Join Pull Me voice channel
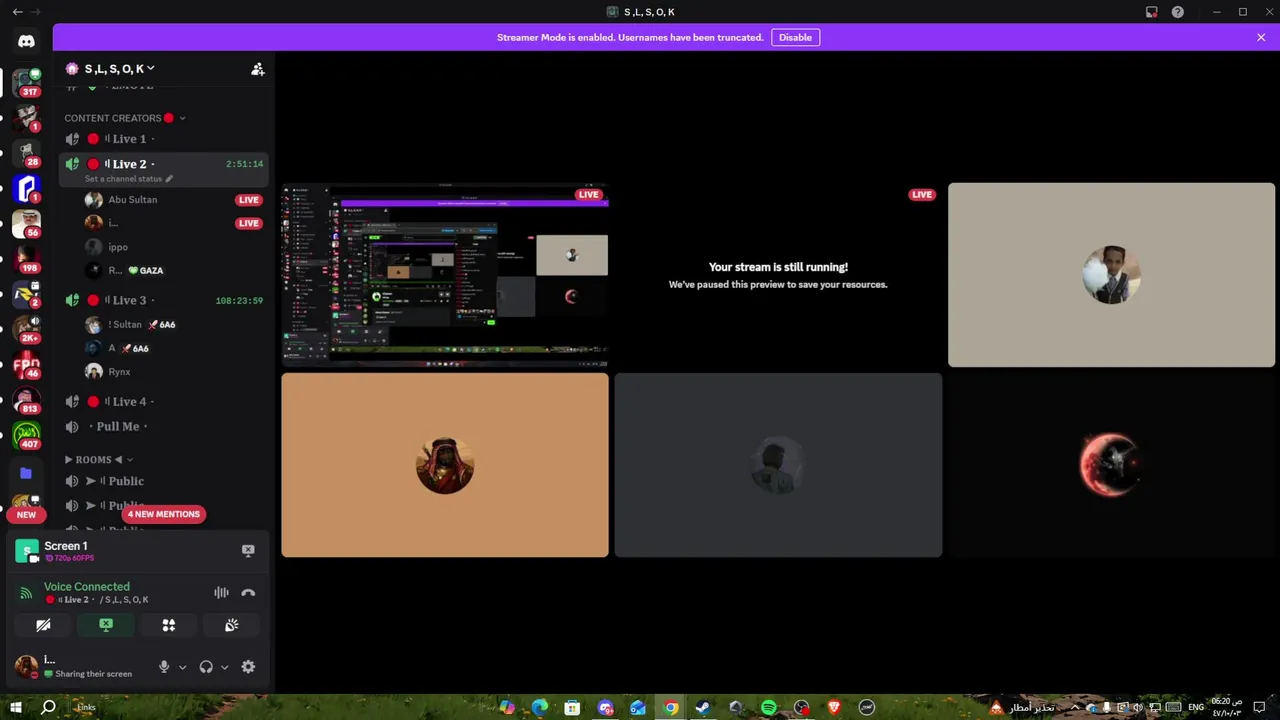Image resolution: width=1280 pixels, height=720 pixels. click(x=164, y=426)
